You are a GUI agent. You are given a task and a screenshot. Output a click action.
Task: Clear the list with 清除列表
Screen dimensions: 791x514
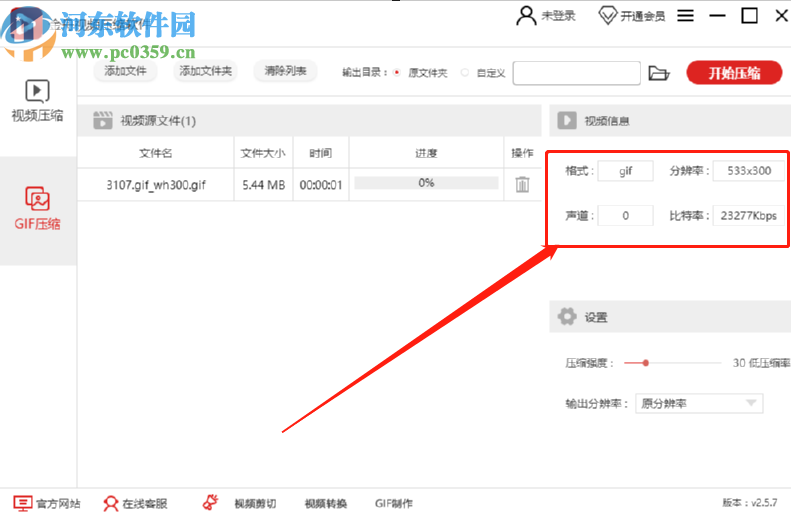coord(286,71)
